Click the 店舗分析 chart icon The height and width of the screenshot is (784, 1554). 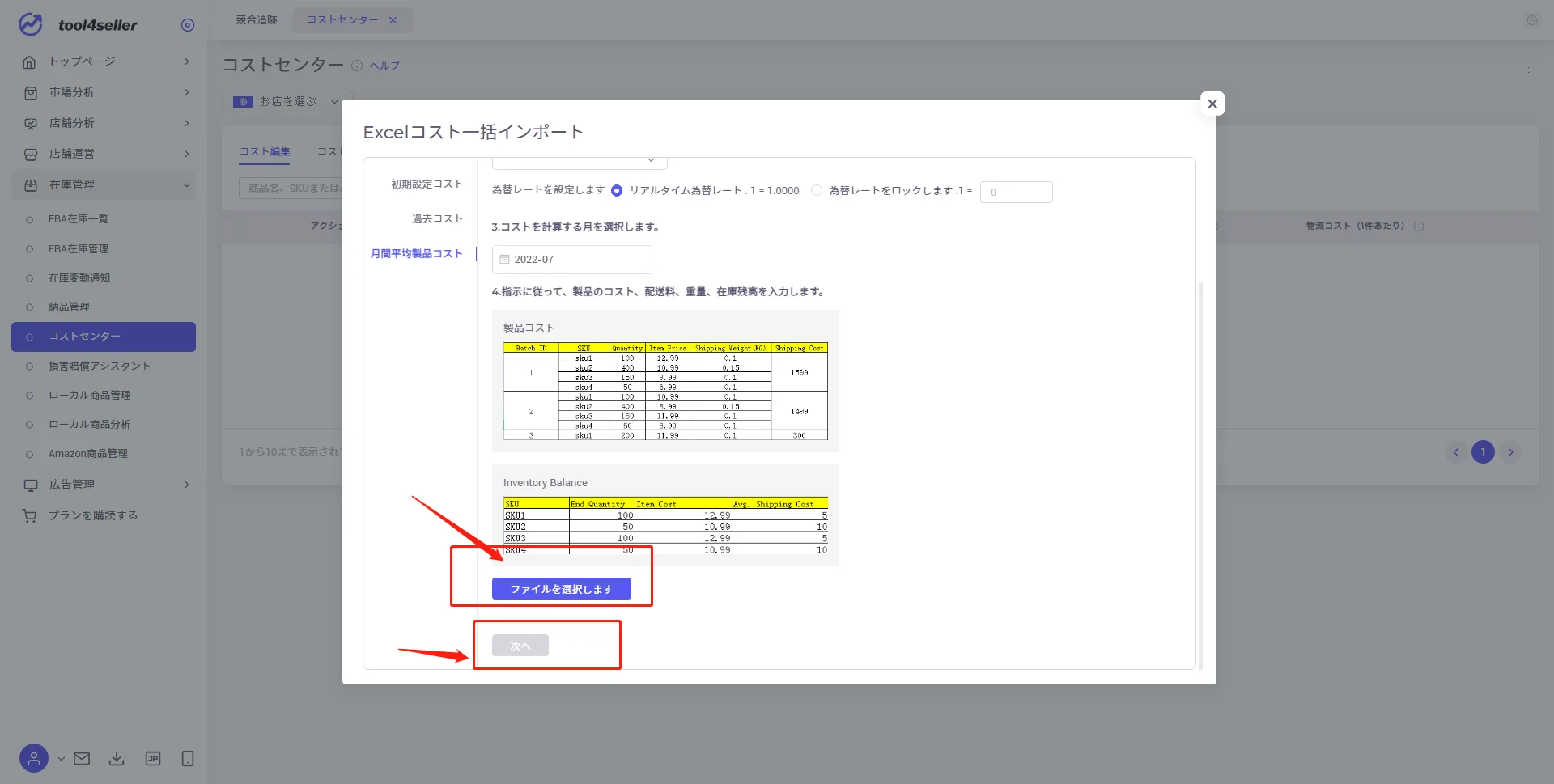(30, 123)
